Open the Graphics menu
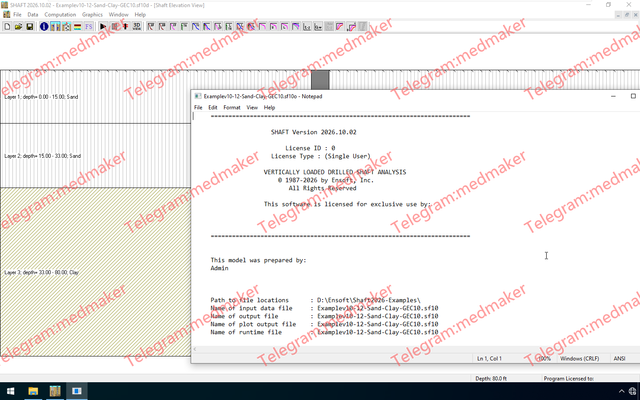The width and height of the screenshot is (640, 400). click(92, 15)
